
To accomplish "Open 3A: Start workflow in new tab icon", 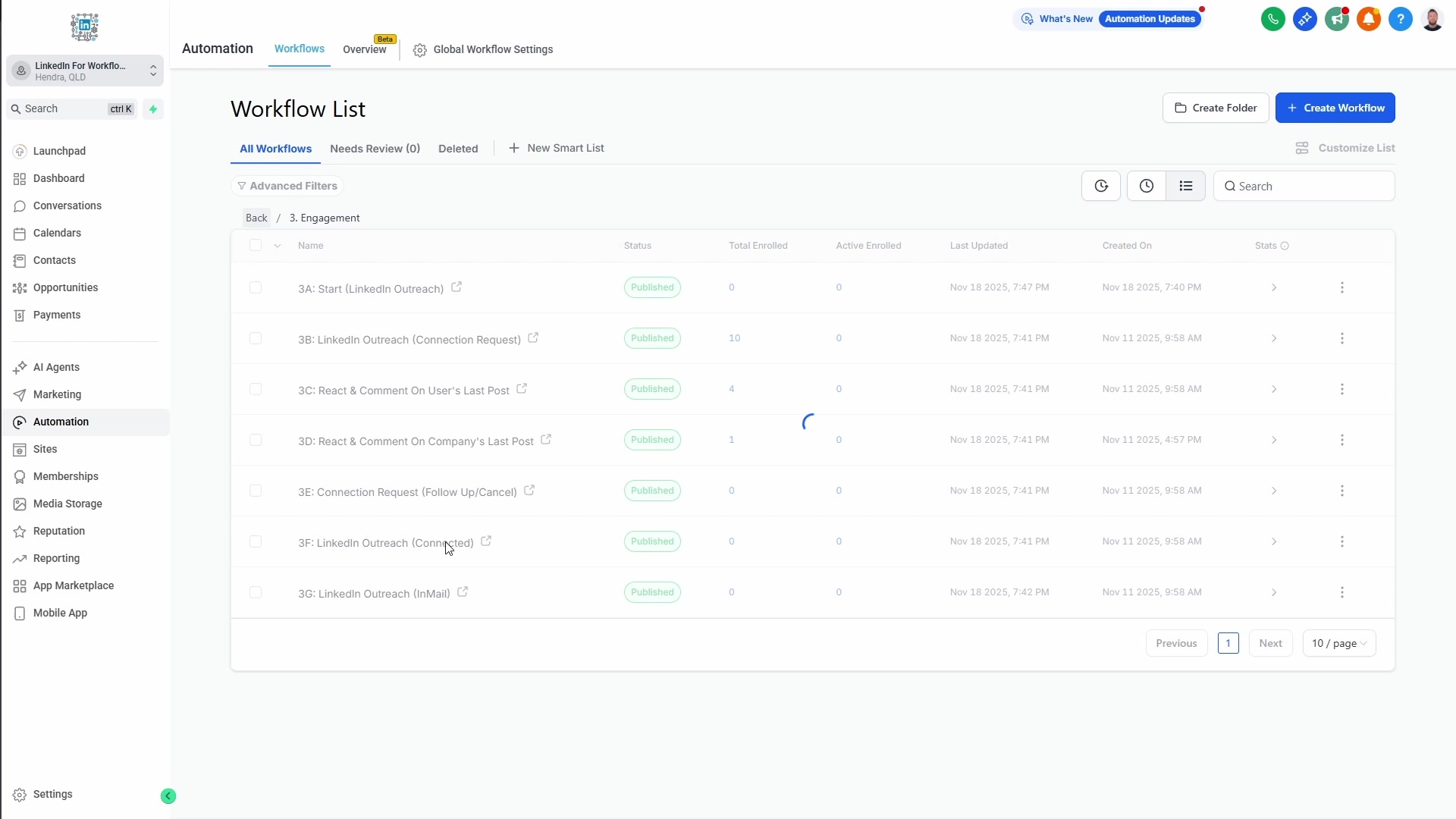I will click(457, 287).
